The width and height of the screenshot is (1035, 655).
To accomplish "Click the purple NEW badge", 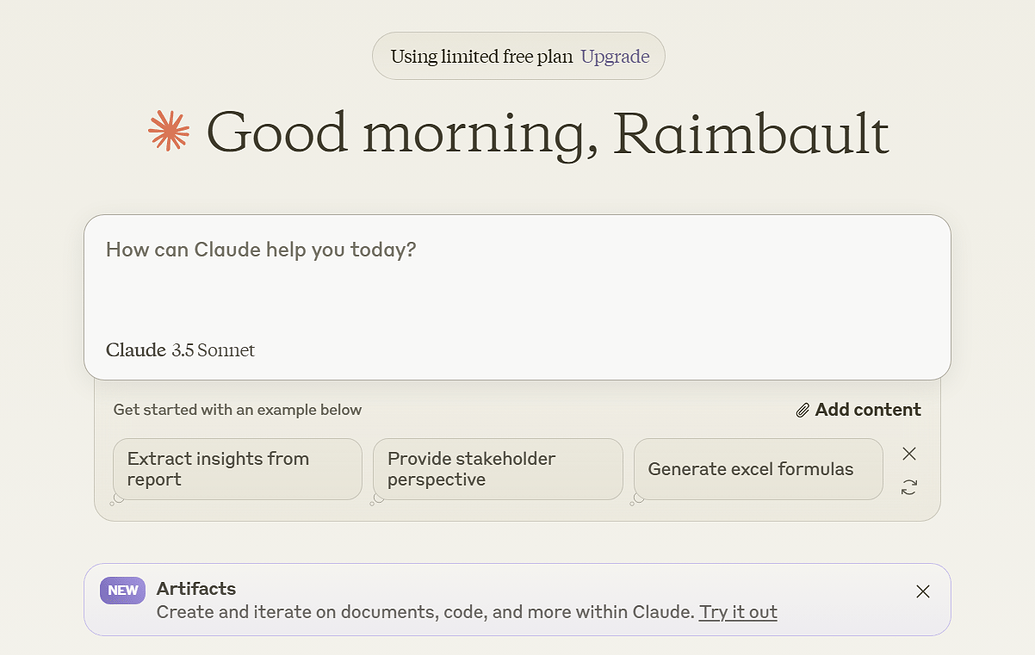I will pyautogui.click(x=123, y=590).
